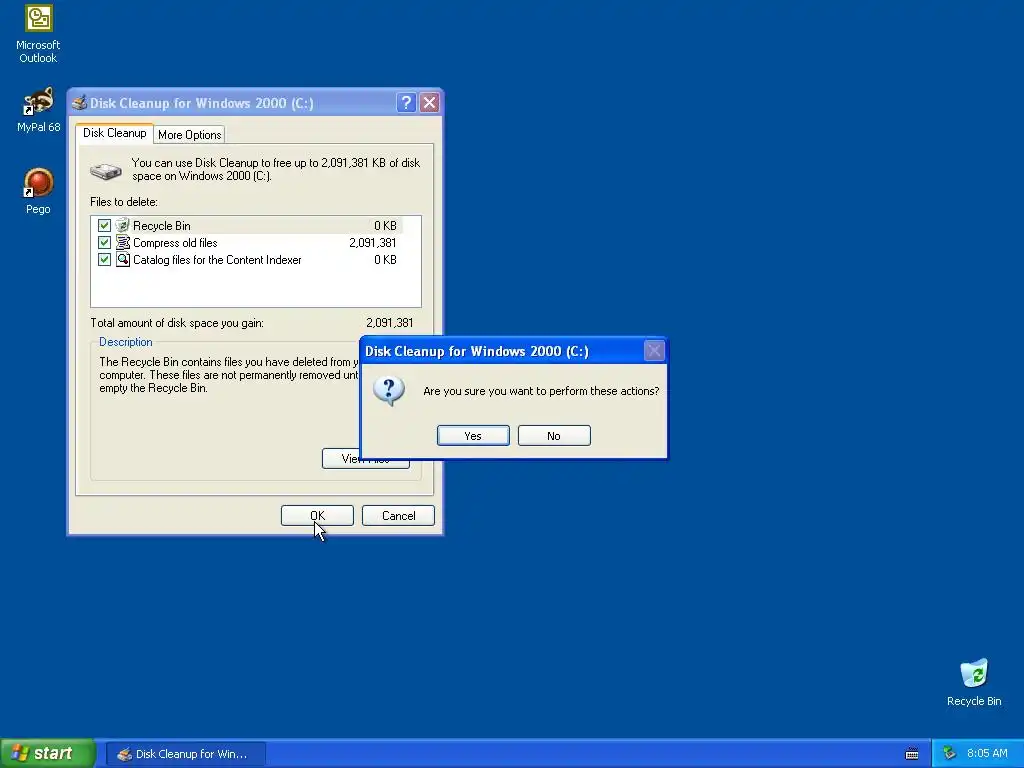
Task: Select the Recycle Bin desktop icon
Action: pos(974,682)
